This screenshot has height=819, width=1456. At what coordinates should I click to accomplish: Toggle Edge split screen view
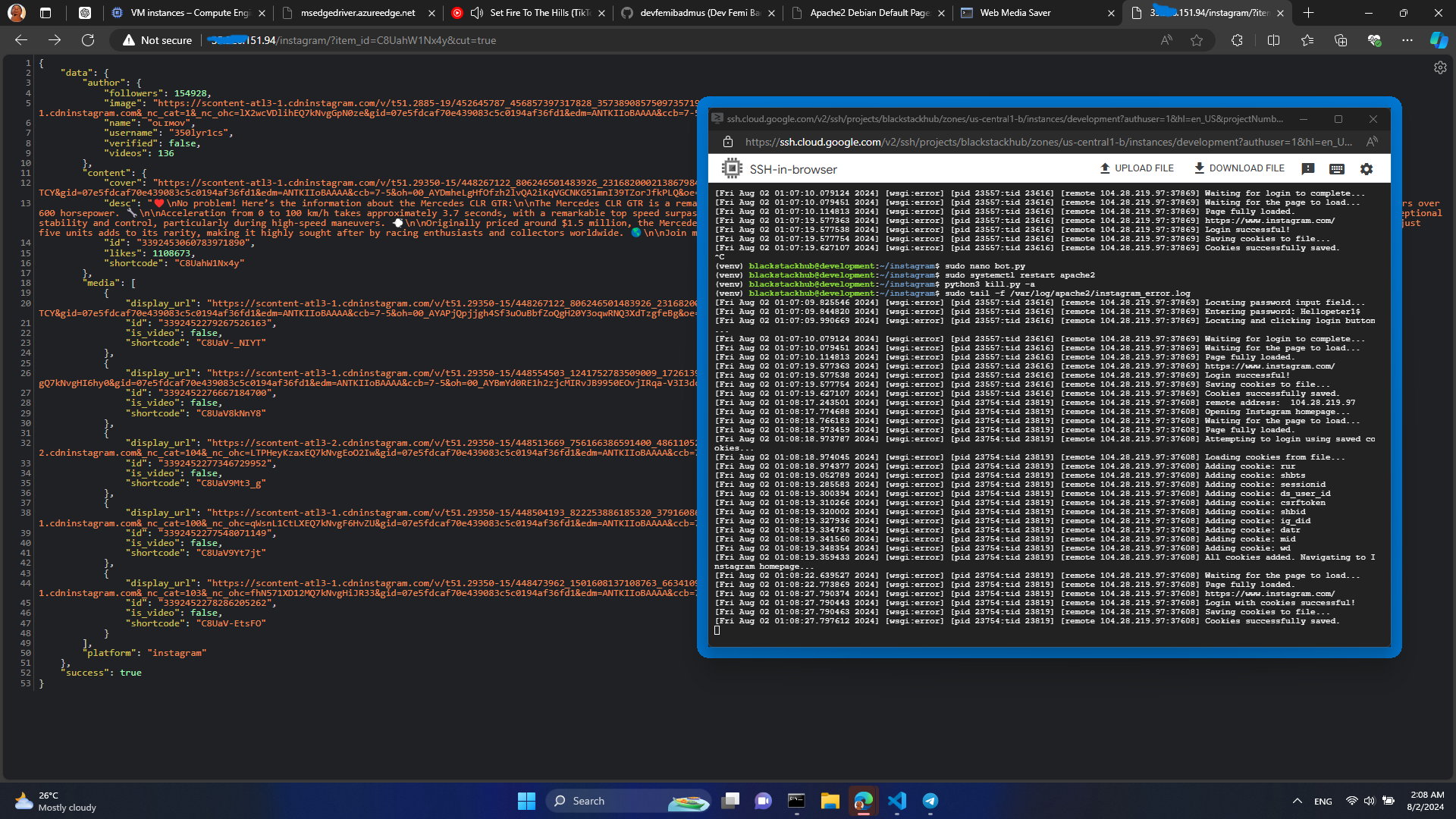click(1273, 40)
